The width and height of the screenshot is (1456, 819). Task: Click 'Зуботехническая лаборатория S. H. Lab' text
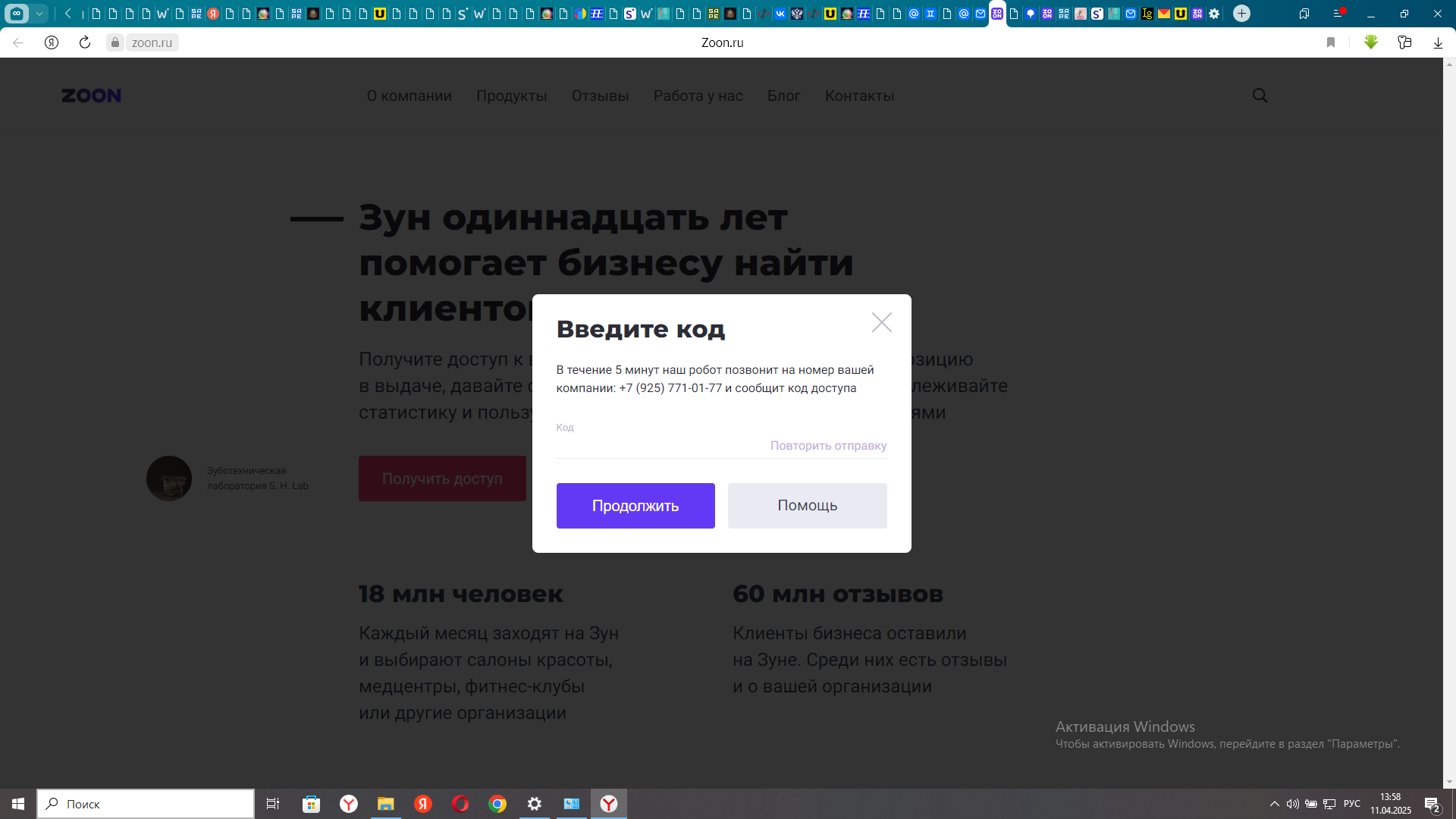257,479
